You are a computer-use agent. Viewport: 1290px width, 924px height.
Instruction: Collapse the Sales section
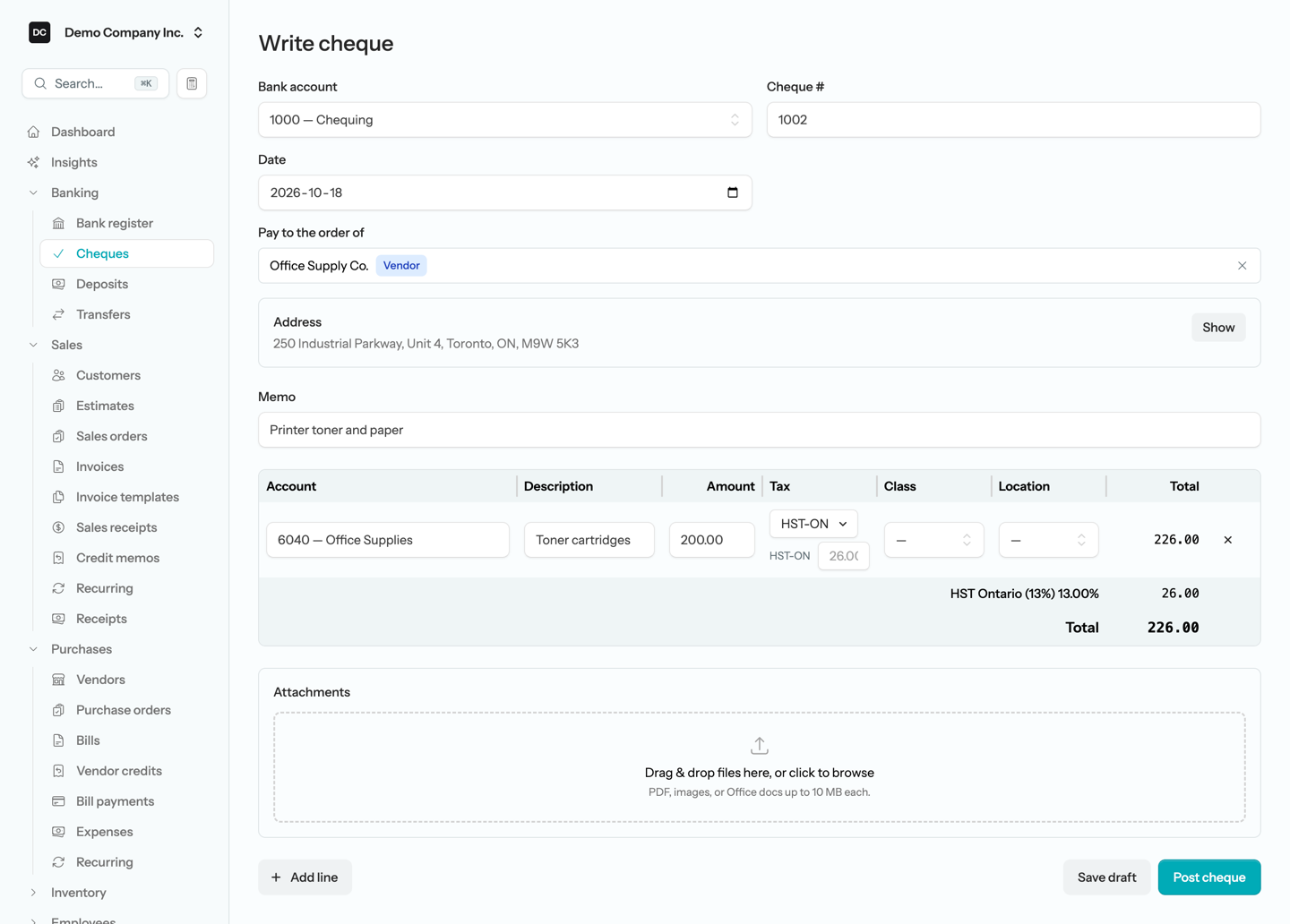[33, 345]
